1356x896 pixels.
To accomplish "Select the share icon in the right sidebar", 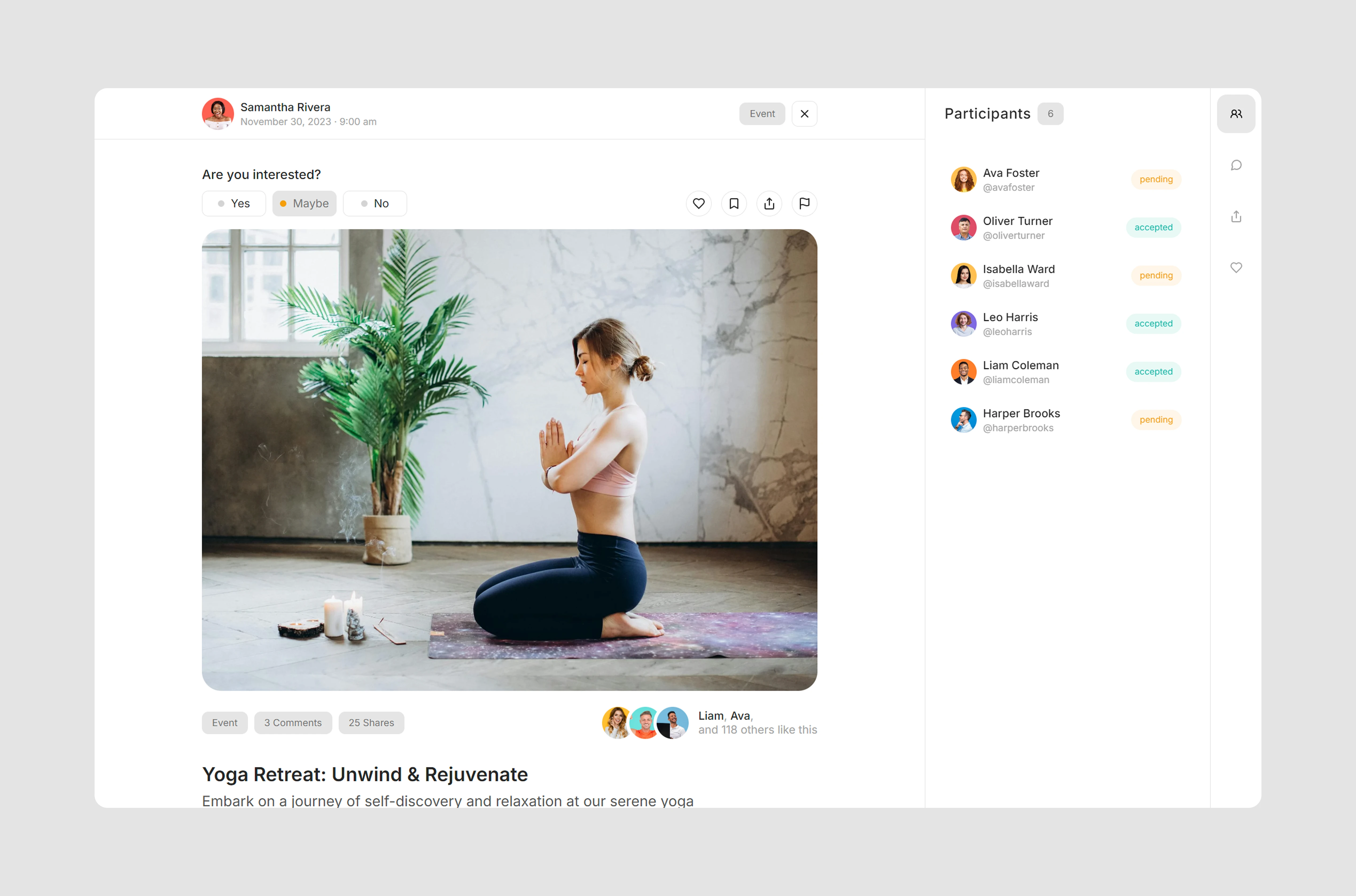I will tap(1236, 216).
